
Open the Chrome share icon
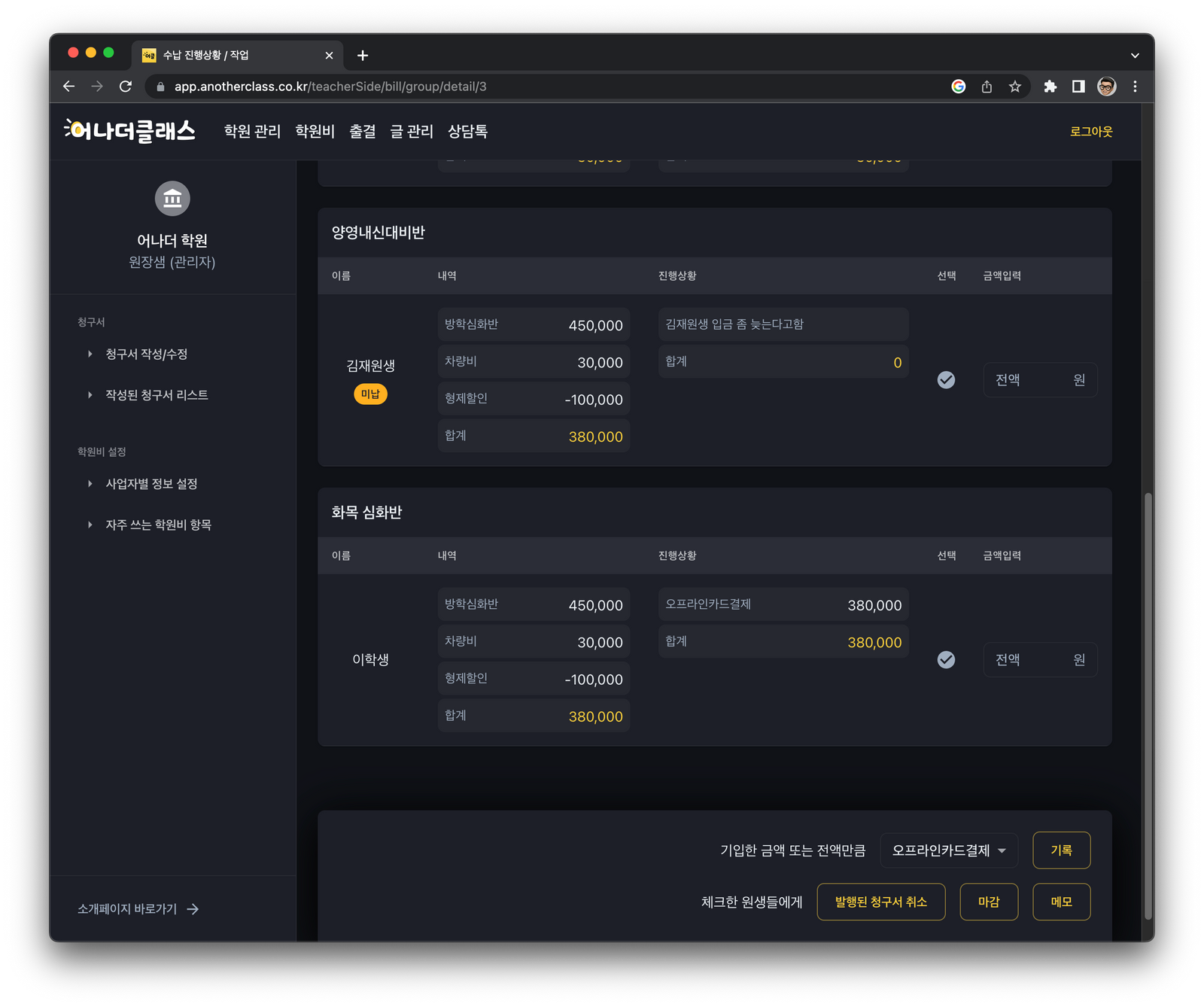(987, 87)
